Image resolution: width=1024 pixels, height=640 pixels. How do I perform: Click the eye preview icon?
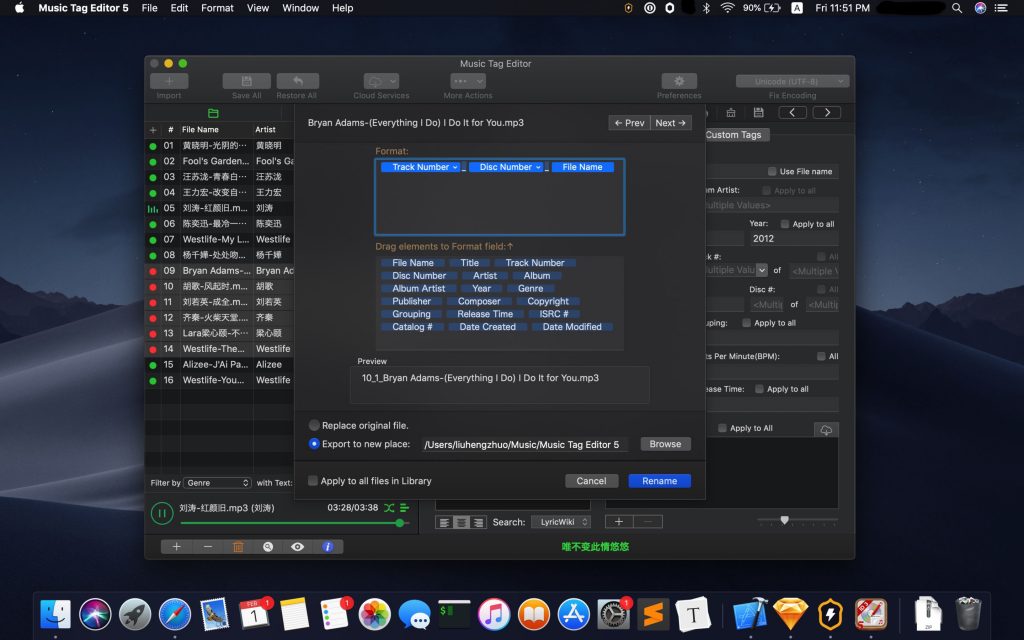point(297,547)
